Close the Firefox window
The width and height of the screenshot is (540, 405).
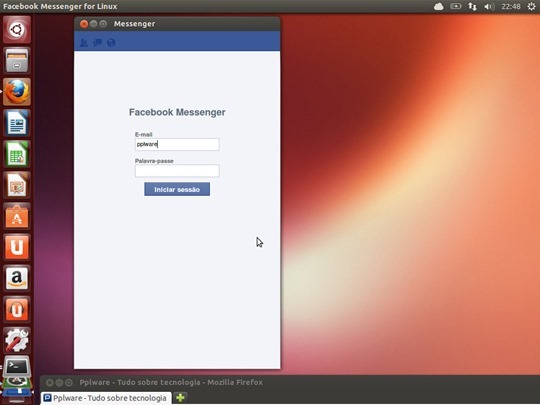coord(50,383)
